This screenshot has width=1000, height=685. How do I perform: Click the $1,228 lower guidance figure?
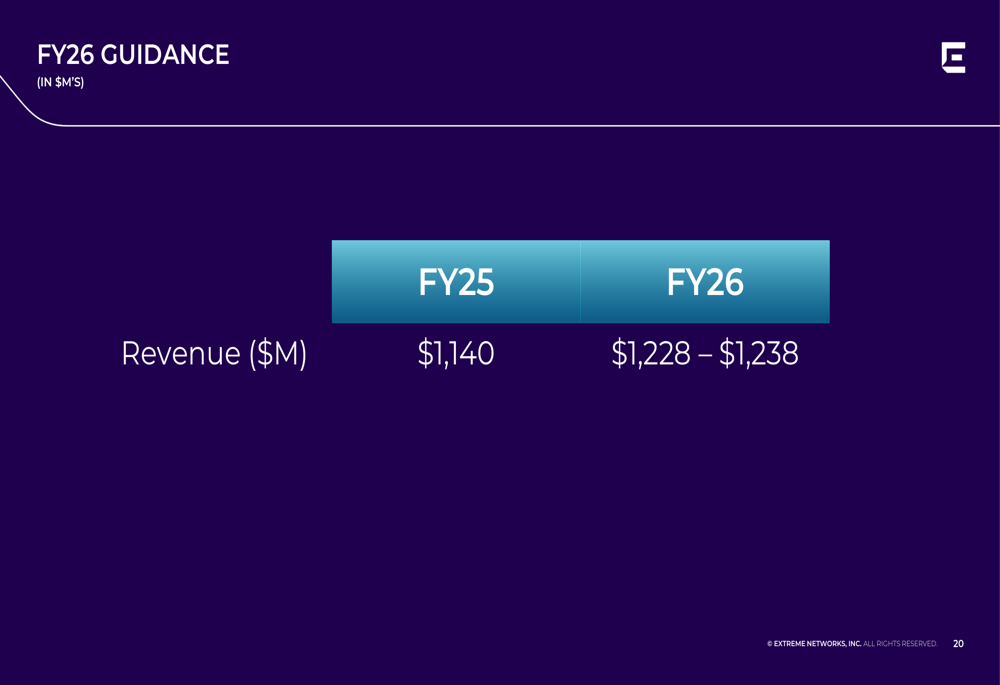[651, 353]
